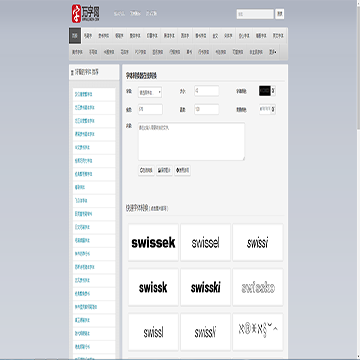This screenshot has height=360, width=360.
Task: Click the large text content textarea
Action: 191,142
